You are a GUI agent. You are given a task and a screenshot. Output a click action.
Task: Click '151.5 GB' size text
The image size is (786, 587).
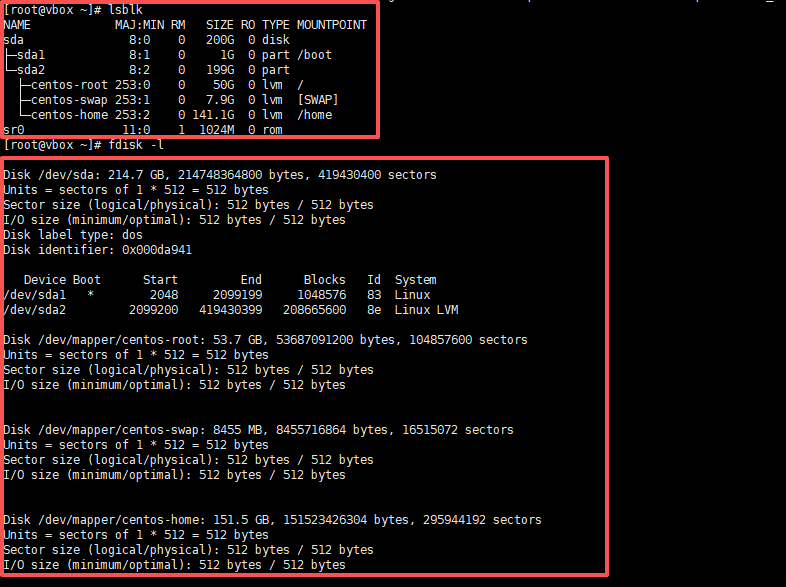point(241,520)
